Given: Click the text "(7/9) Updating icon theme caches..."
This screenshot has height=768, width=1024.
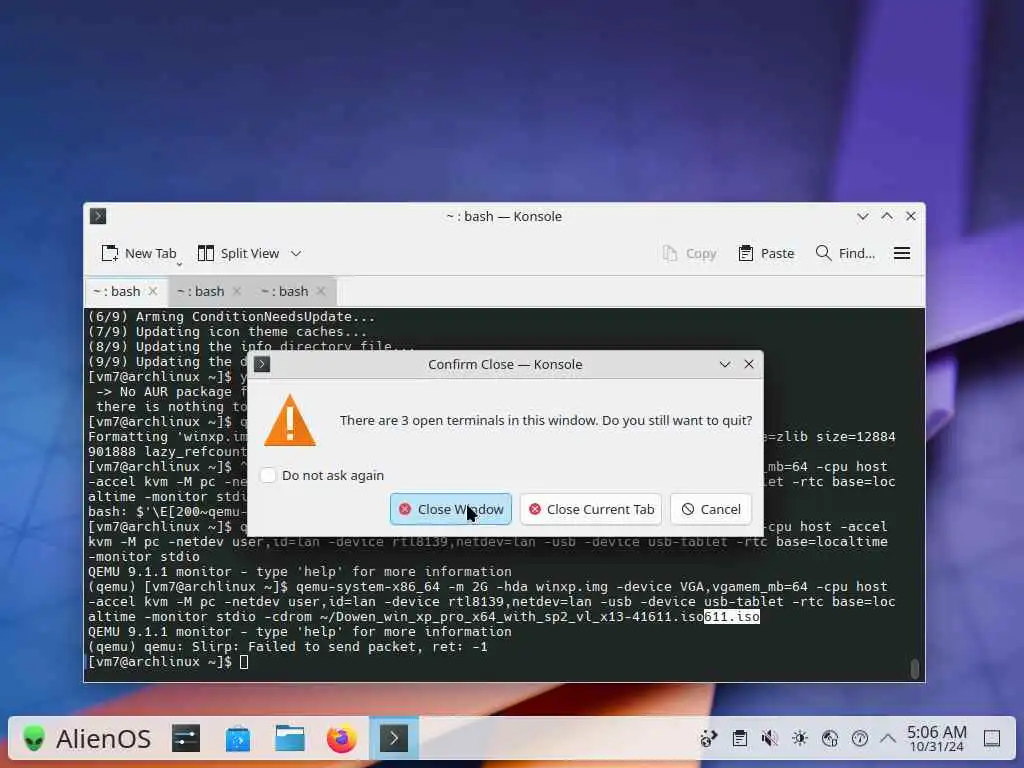Looking at the screenshot, I should coord(228,332).
